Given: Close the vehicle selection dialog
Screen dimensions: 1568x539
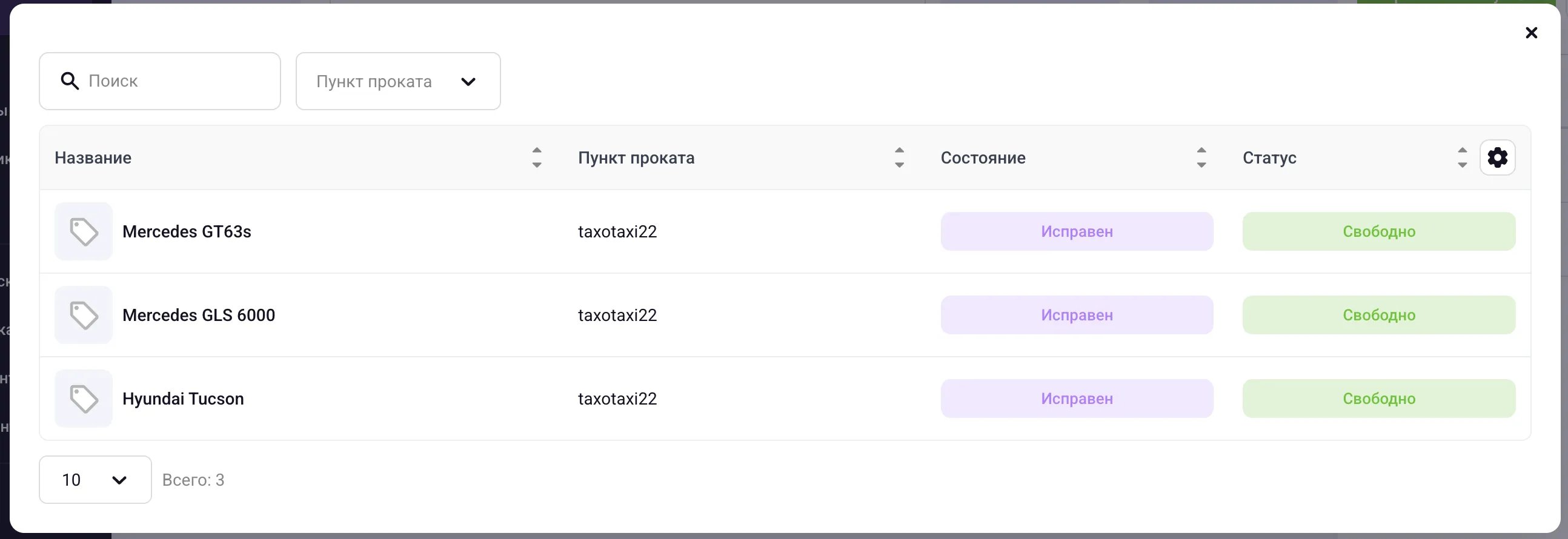Looking at the screenshot, I should [1532, 33].
